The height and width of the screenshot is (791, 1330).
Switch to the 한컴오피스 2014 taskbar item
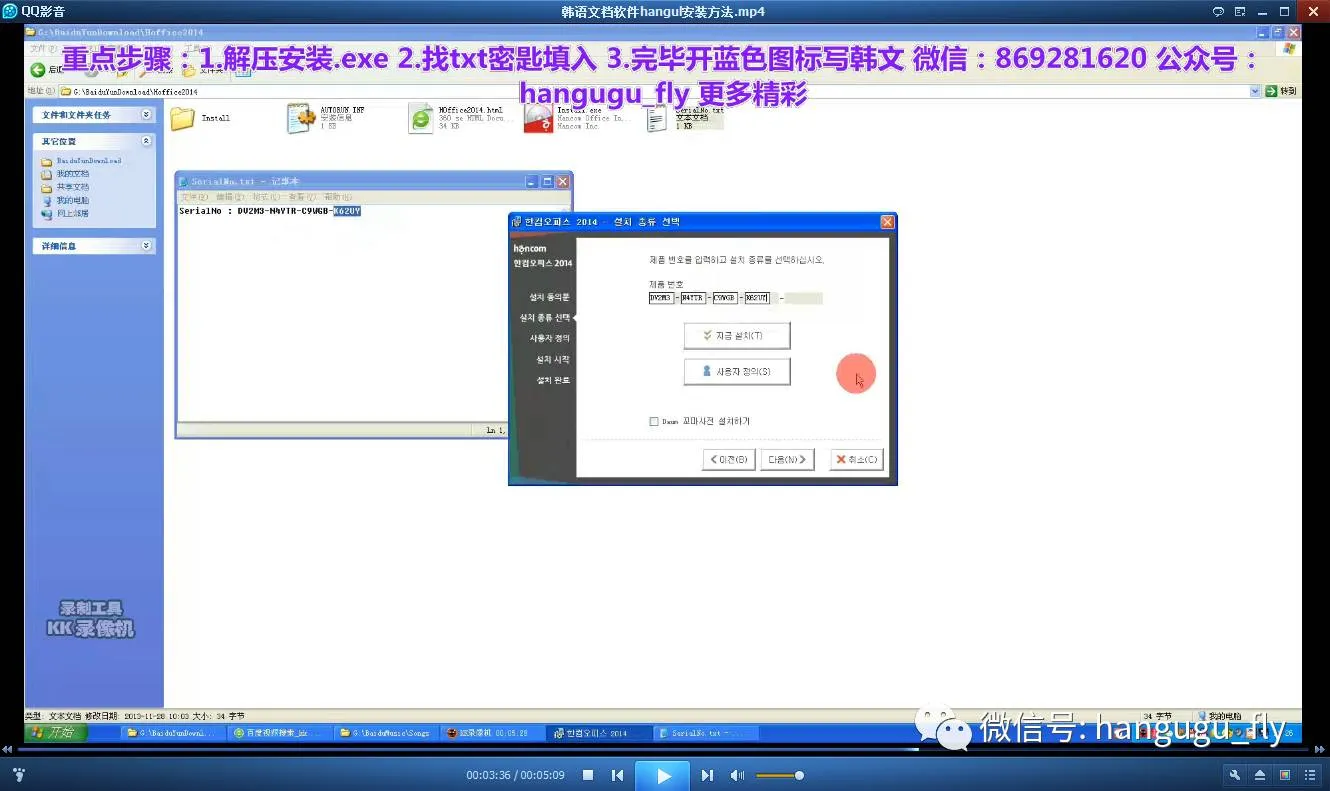pos(599,733)
